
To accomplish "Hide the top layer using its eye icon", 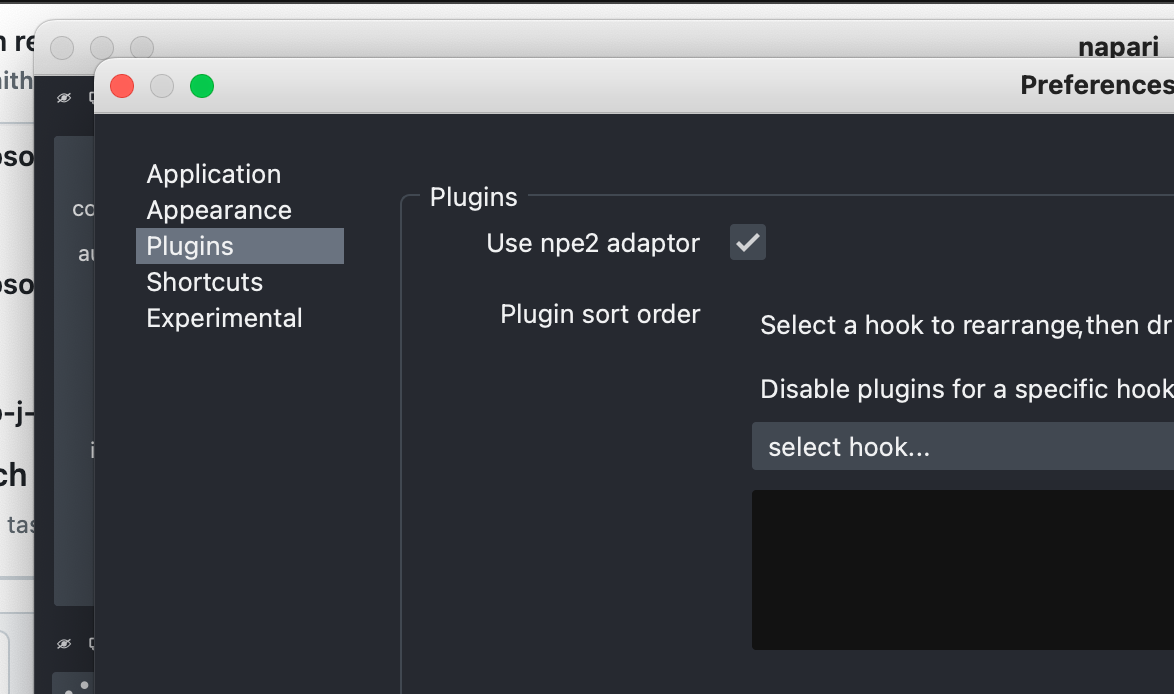I will [x=63, y=98].
